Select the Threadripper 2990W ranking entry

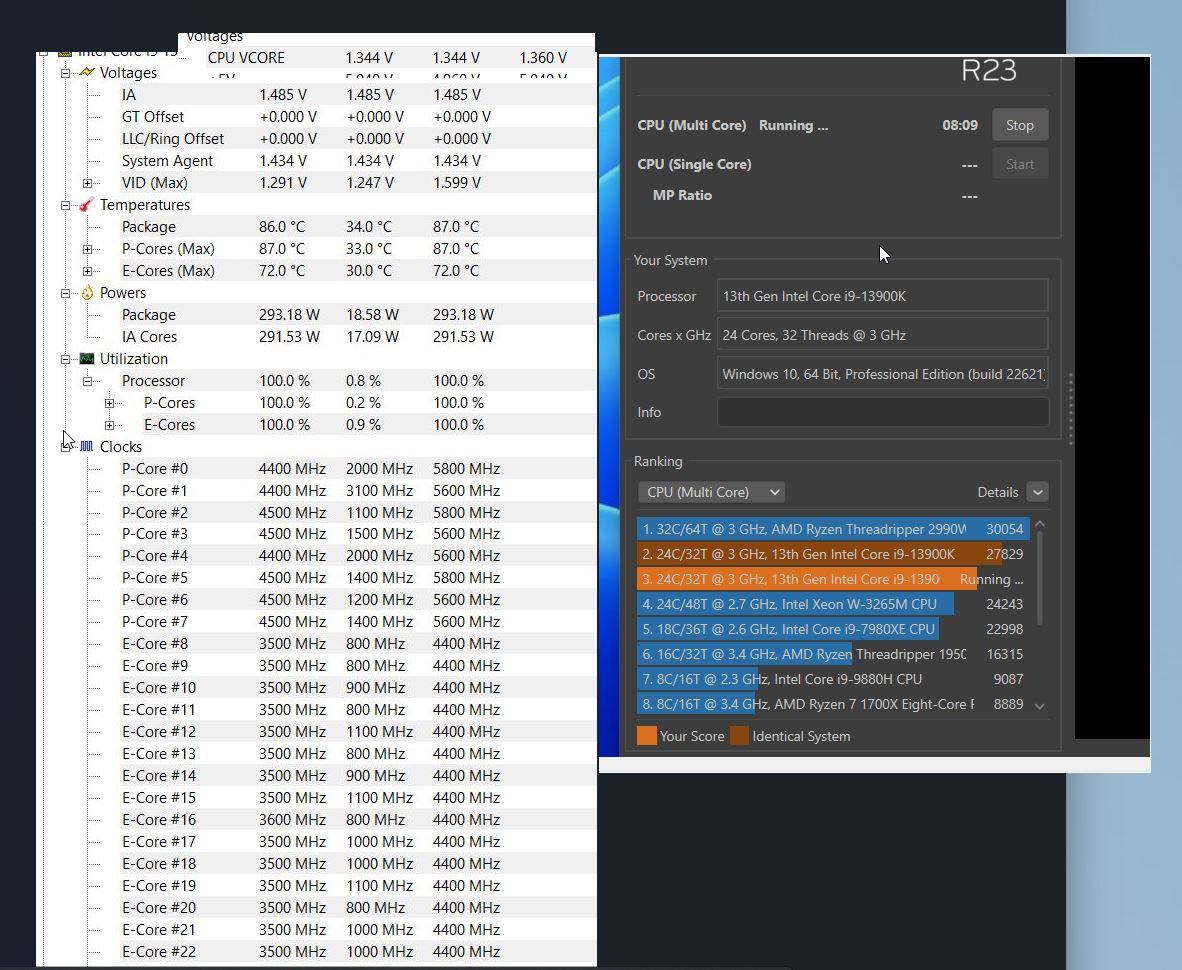tap(833, 529)
